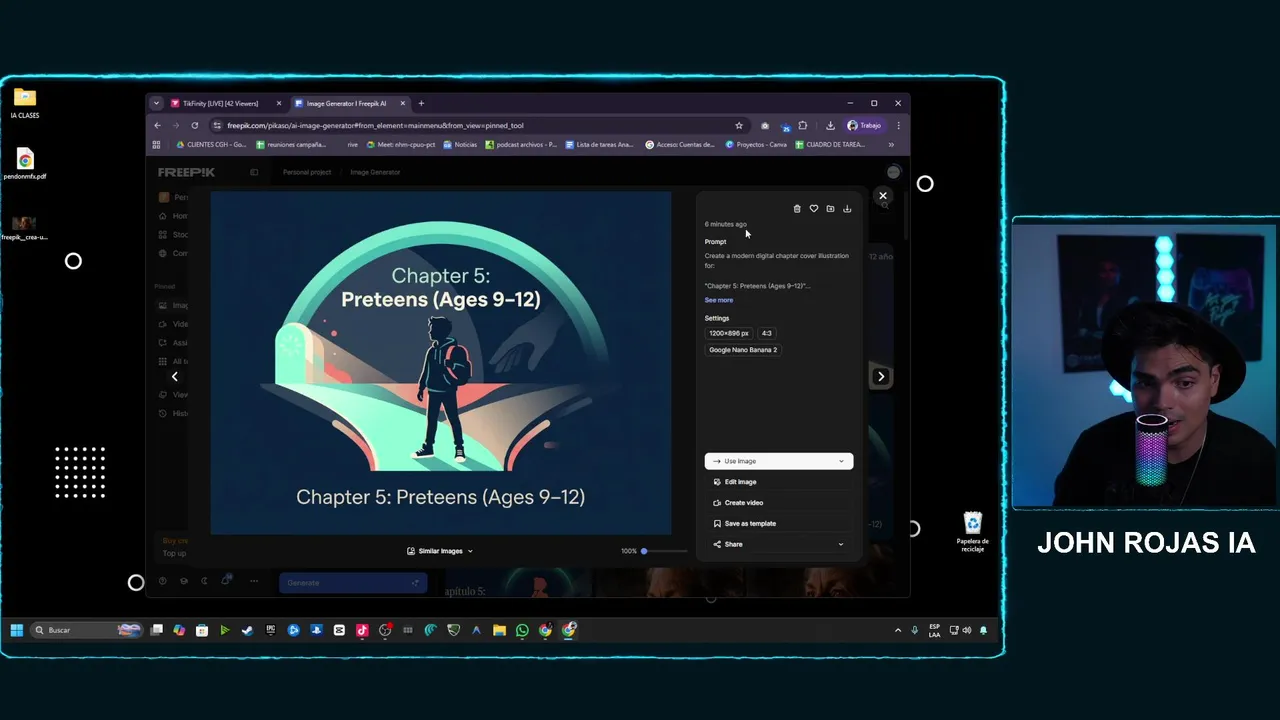This screenshot has width=1280, height=720.
Task: Open the Use image dropdown
Action: pyautogui.click(x=779, y=461)
